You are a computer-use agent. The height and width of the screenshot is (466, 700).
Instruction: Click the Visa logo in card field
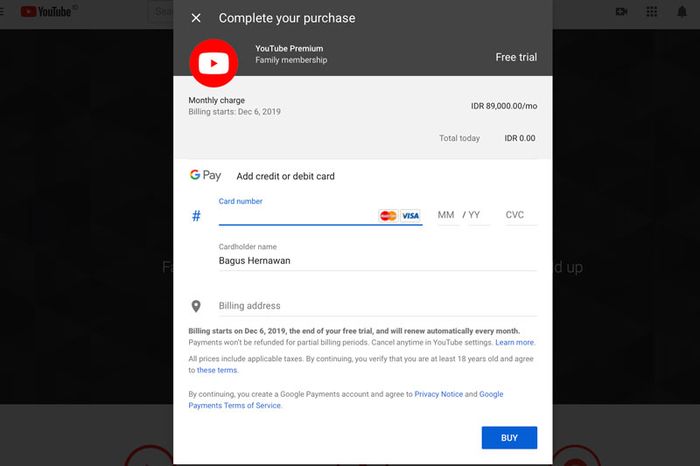(x=410, y=216)
